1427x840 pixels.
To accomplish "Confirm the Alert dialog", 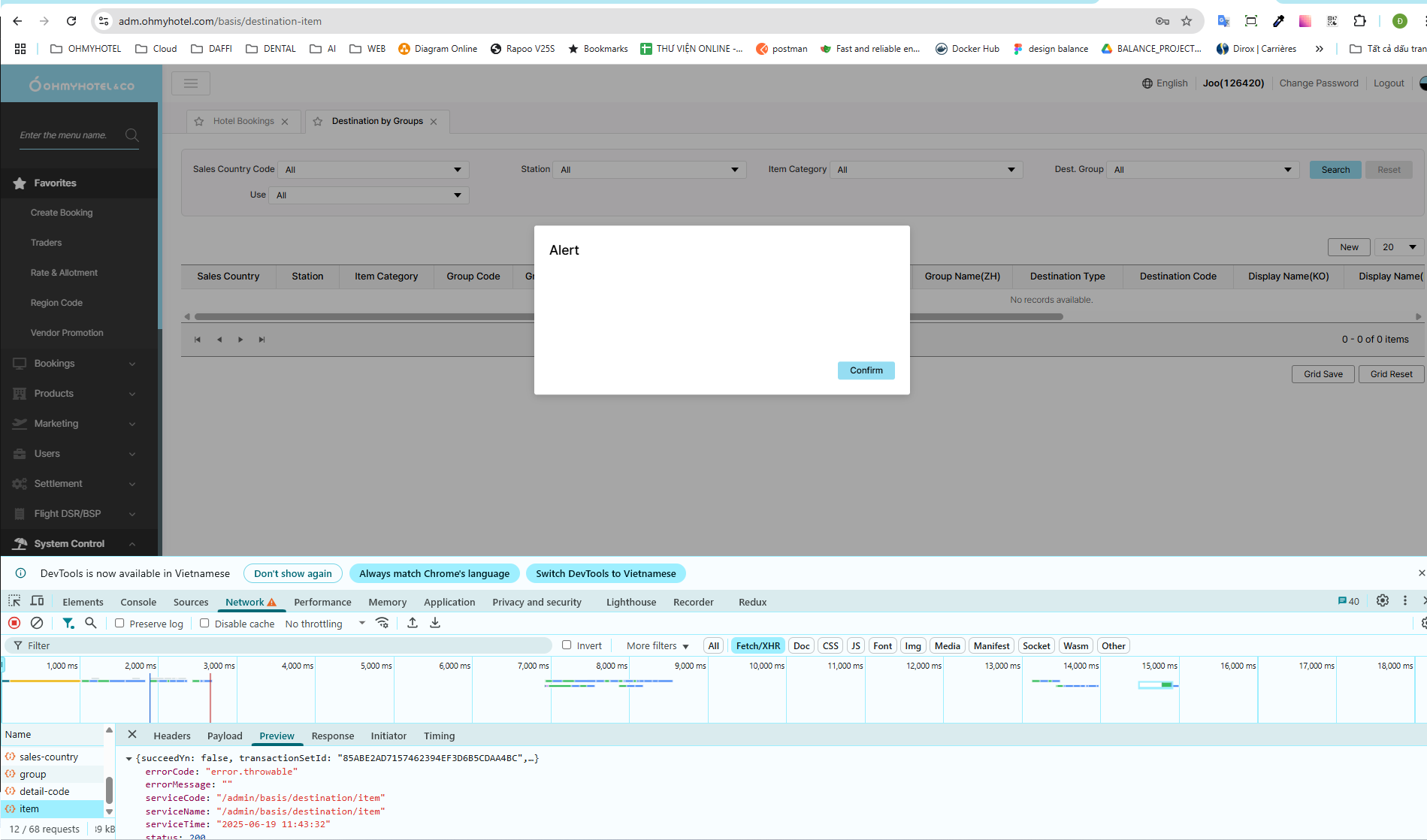I will [x=866, y=370].
